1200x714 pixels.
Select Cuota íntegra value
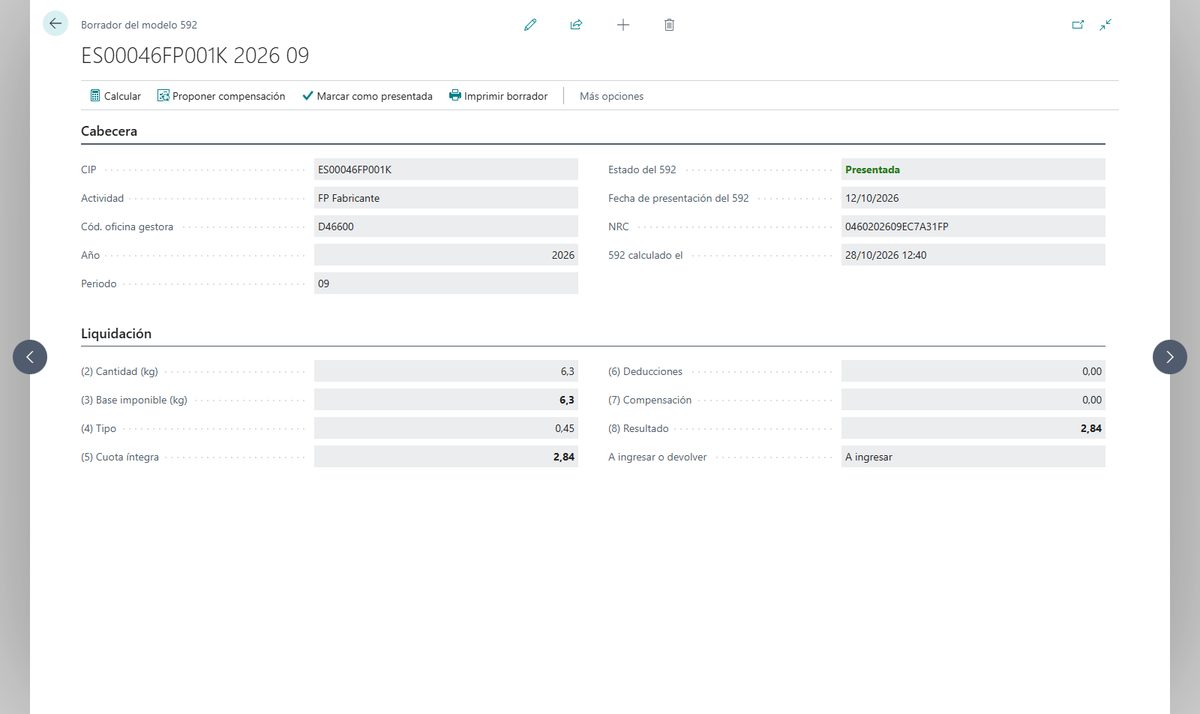pyautogui.click(x=446, y=457)
